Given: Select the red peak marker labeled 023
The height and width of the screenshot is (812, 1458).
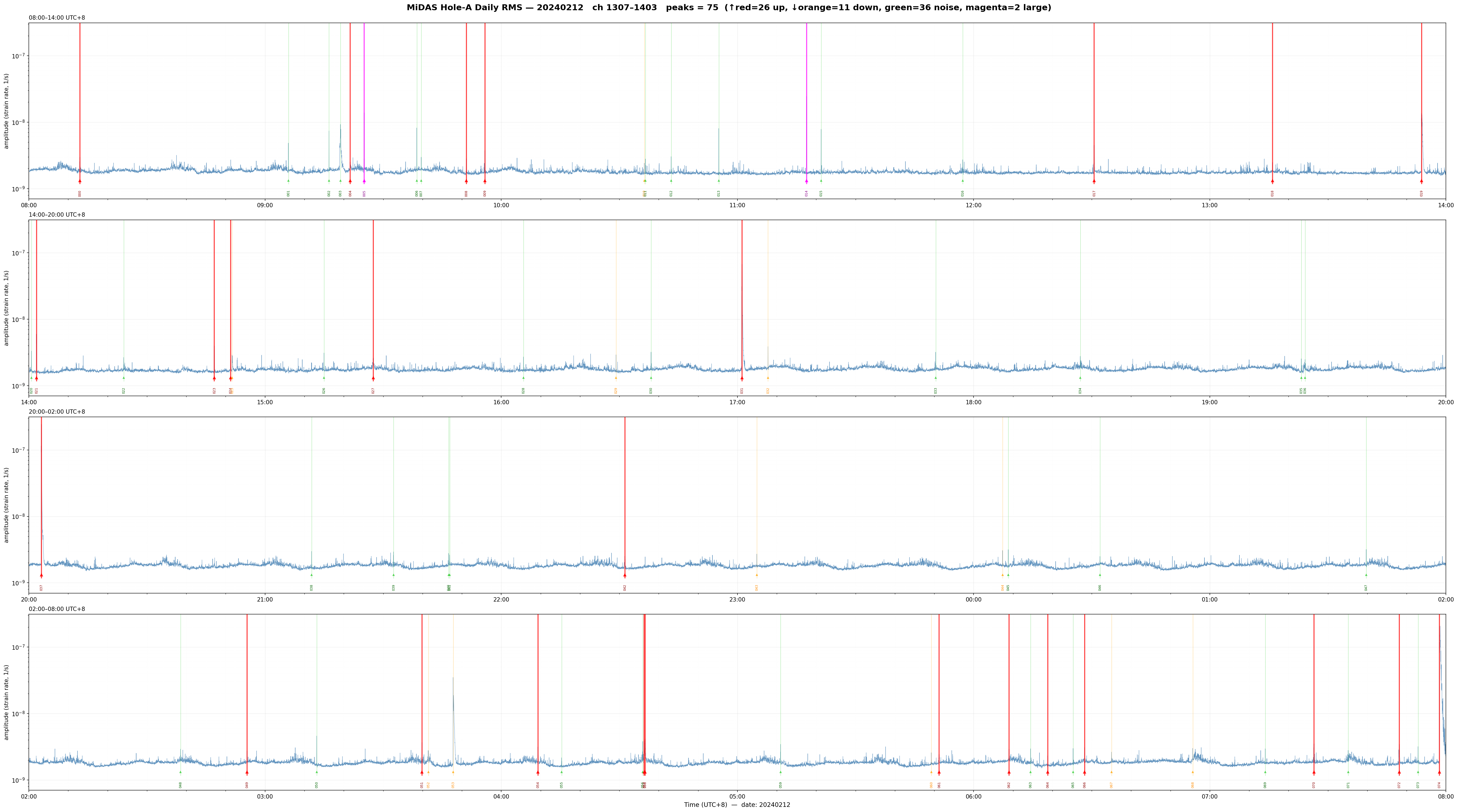Looking at the screenshot, I should 214,378.
